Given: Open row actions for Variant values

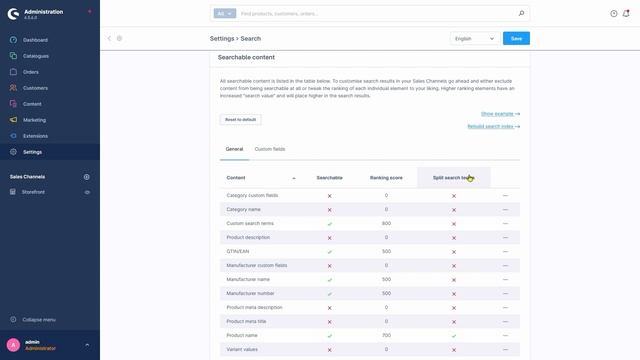Looking at the screenshot, I should pos(505,349).
